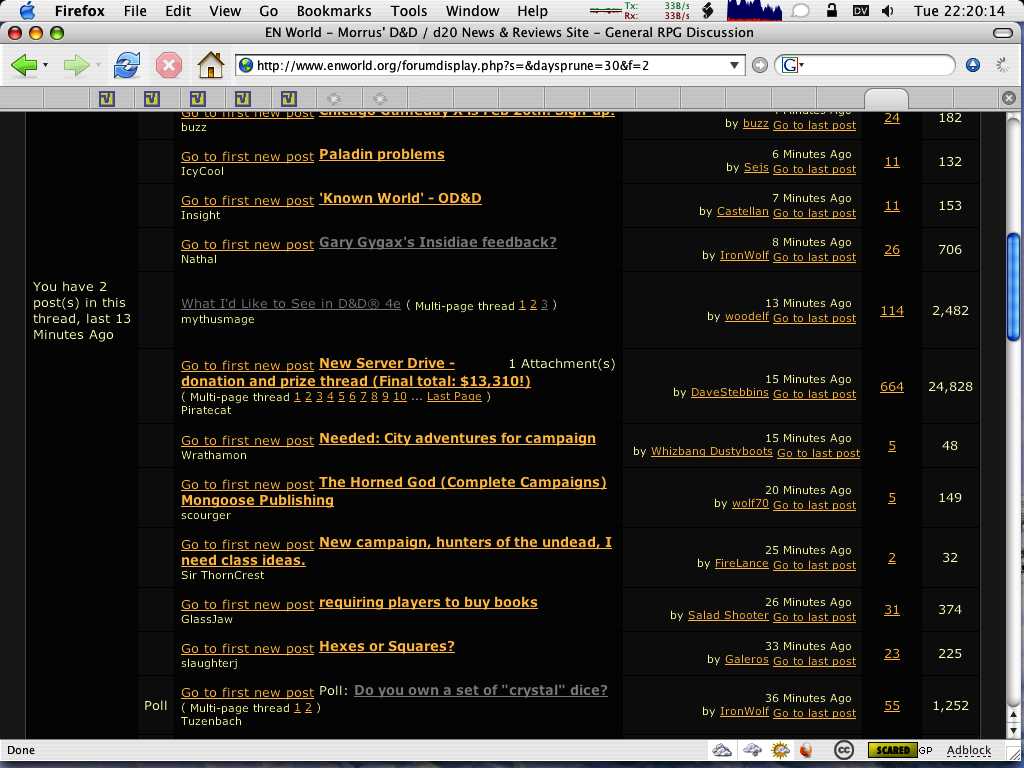Open page 3 of the D&D 4e thread
Viewport: 1024px width, 768px height.
pos(544,305)
